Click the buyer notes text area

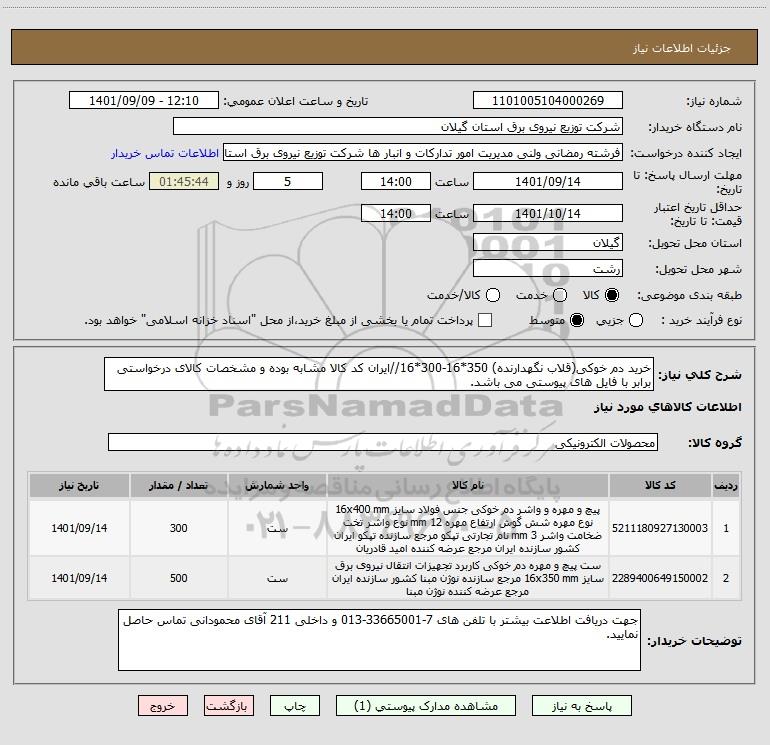pyautogui.click(x=380, y=640)
